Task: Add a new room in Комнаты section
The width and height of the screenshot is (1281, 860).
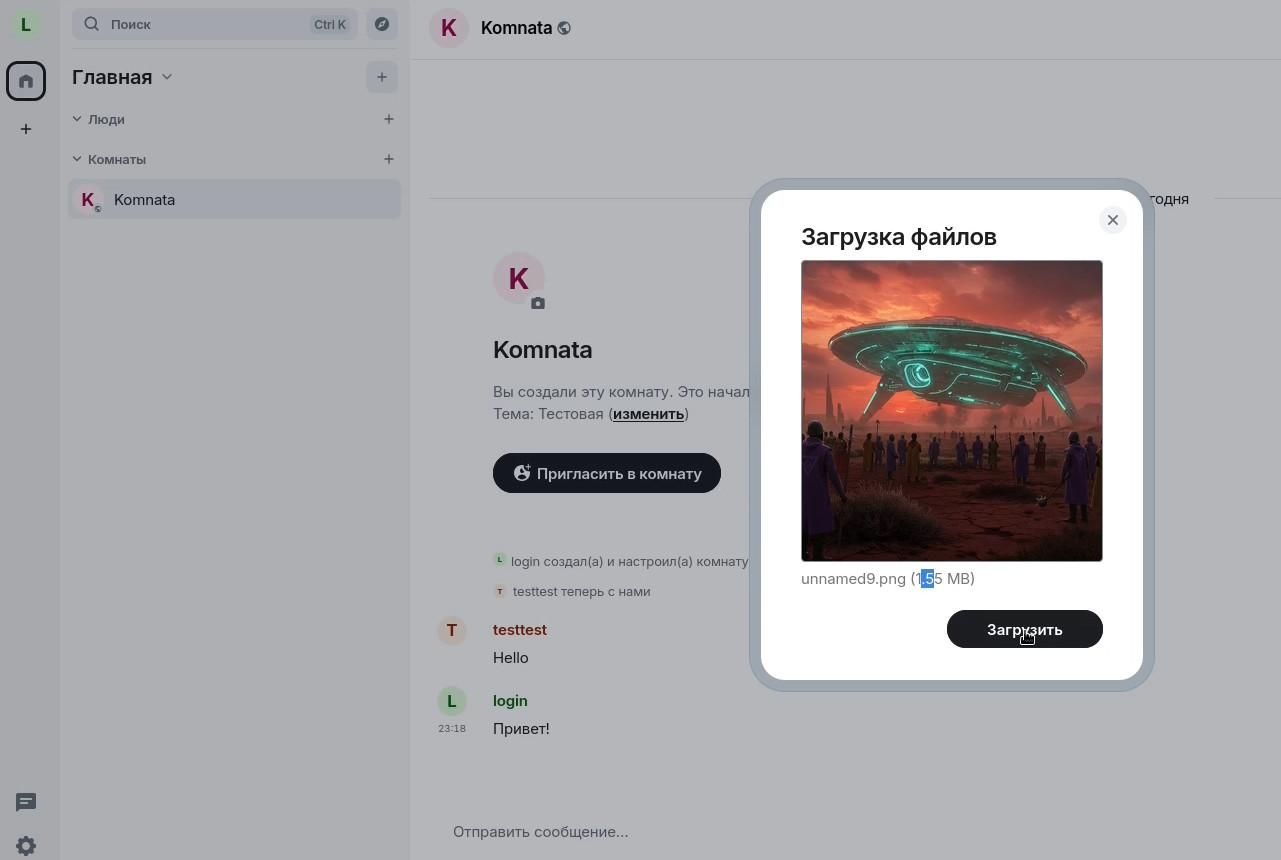Action: (x=389, y=159)
